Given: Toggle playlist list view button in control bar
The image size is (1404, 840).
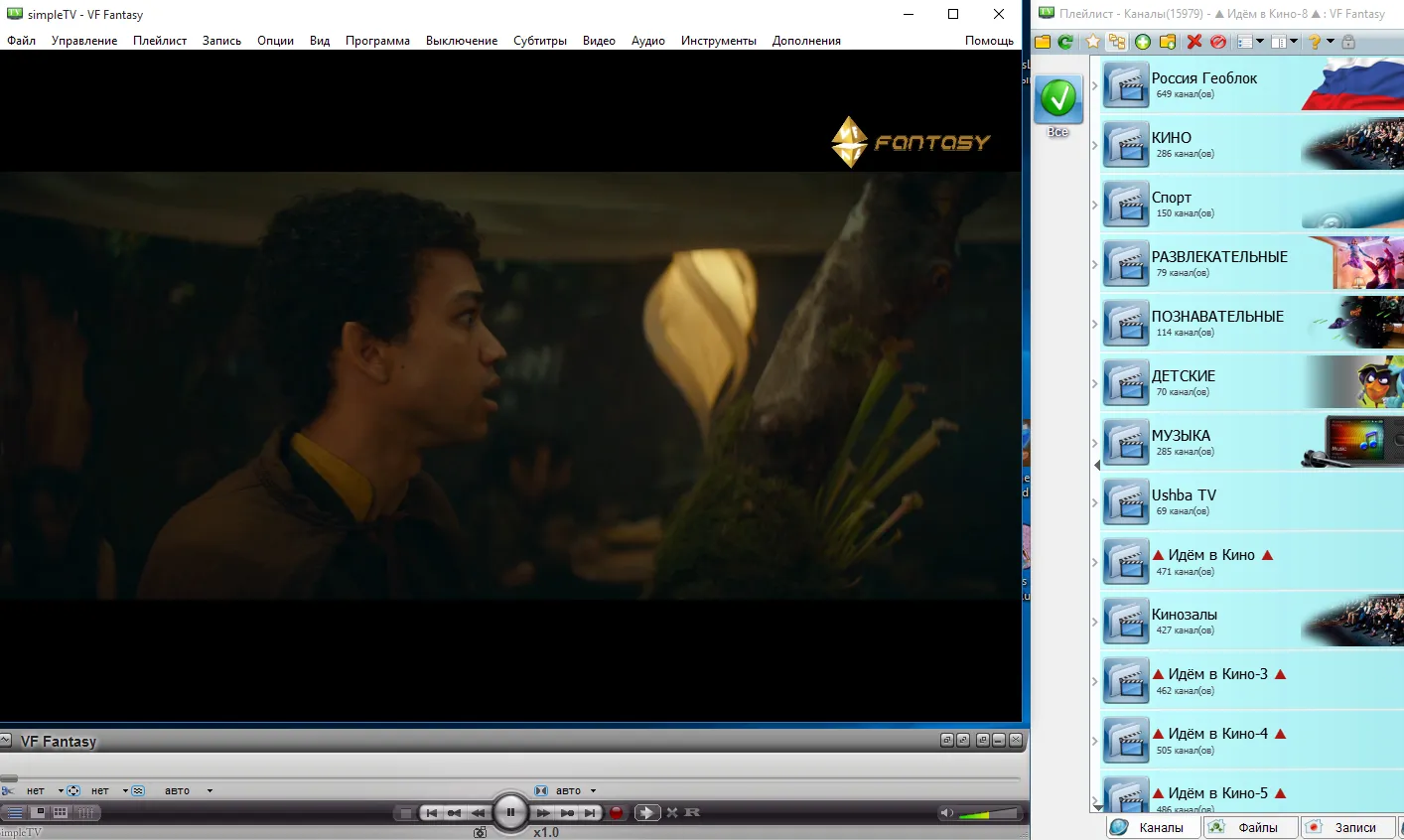Looking at the screenshot, I should pos(15,813).
